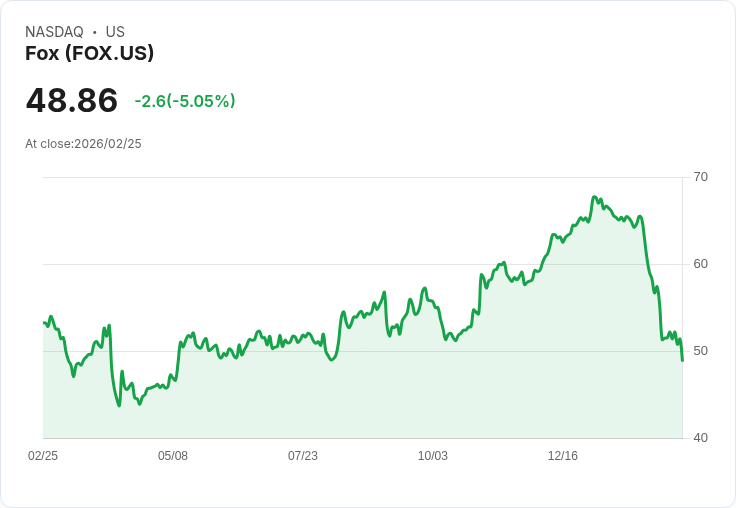The width and height of the screenshot is (736, 508).
Task: Click the At close:2026/02/25 date text
Action: coord(83,144)
